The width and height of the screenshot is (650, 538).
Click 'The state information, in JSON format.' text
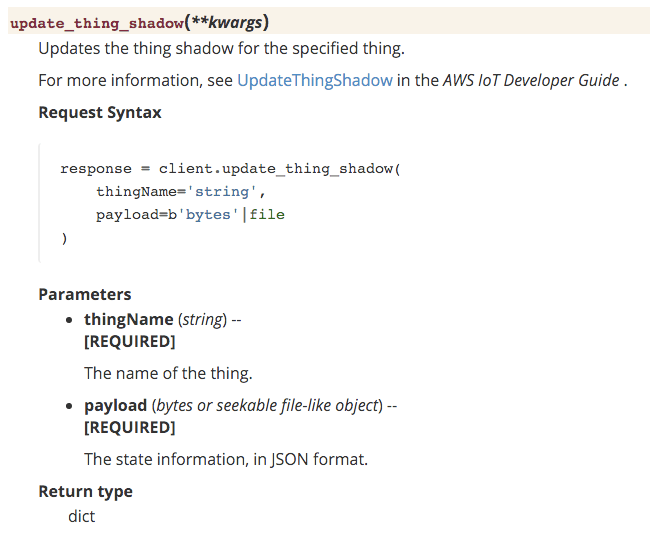tap(226, 459)
